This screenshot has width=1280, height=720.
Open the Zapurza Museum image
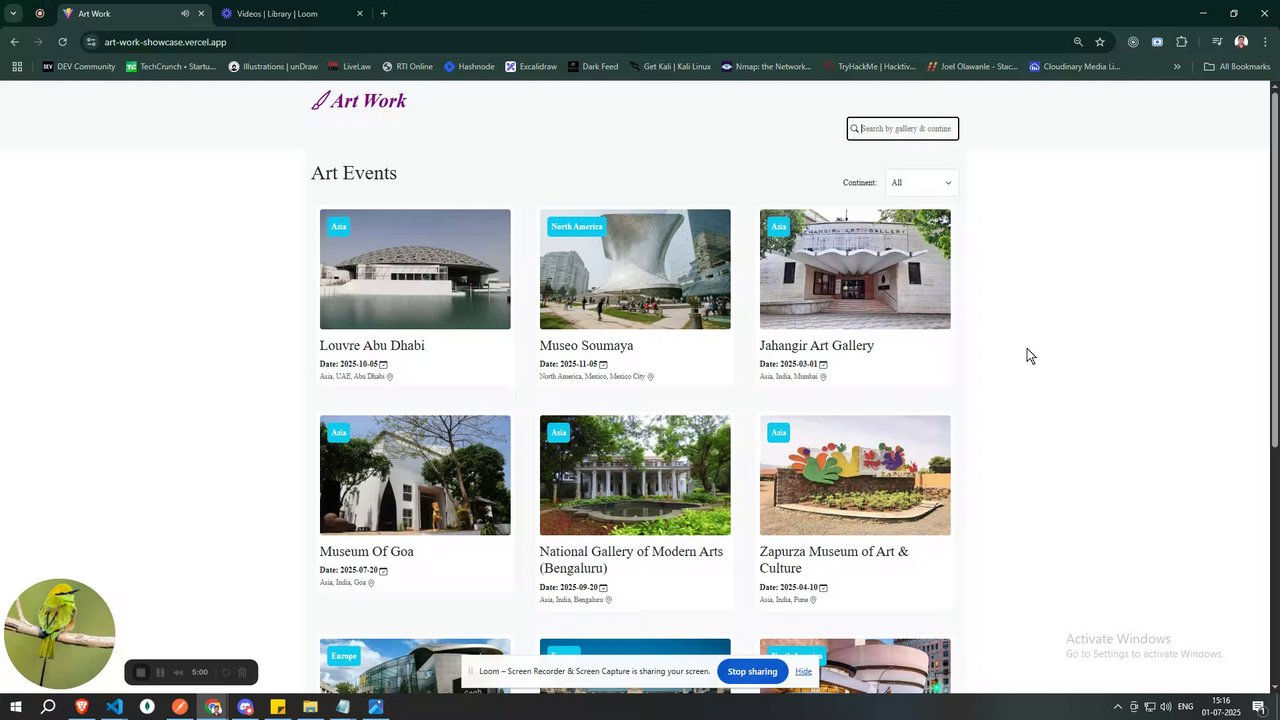(855, 475)
